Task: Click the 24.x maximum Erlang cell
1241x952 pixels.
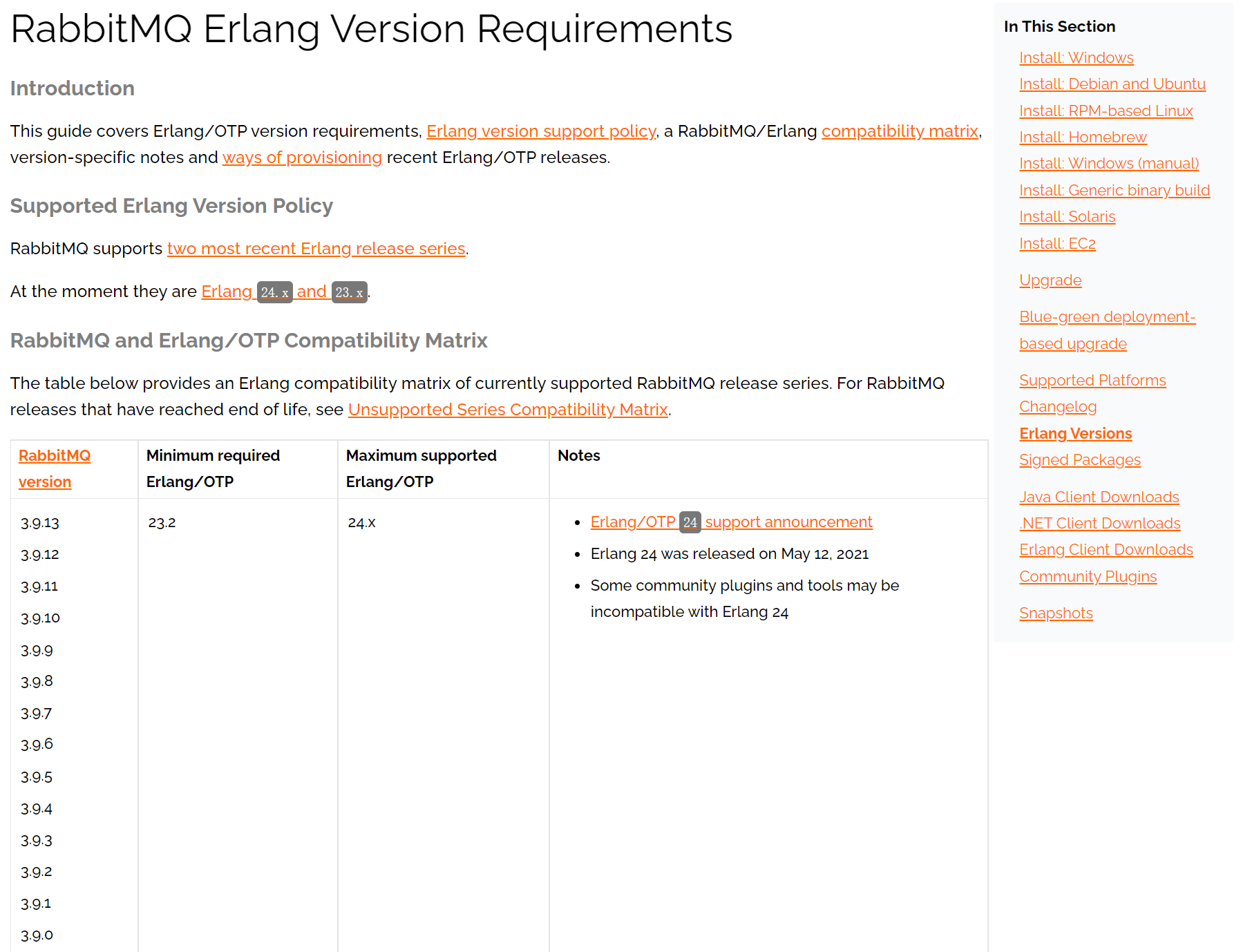Action: (361, 523)
